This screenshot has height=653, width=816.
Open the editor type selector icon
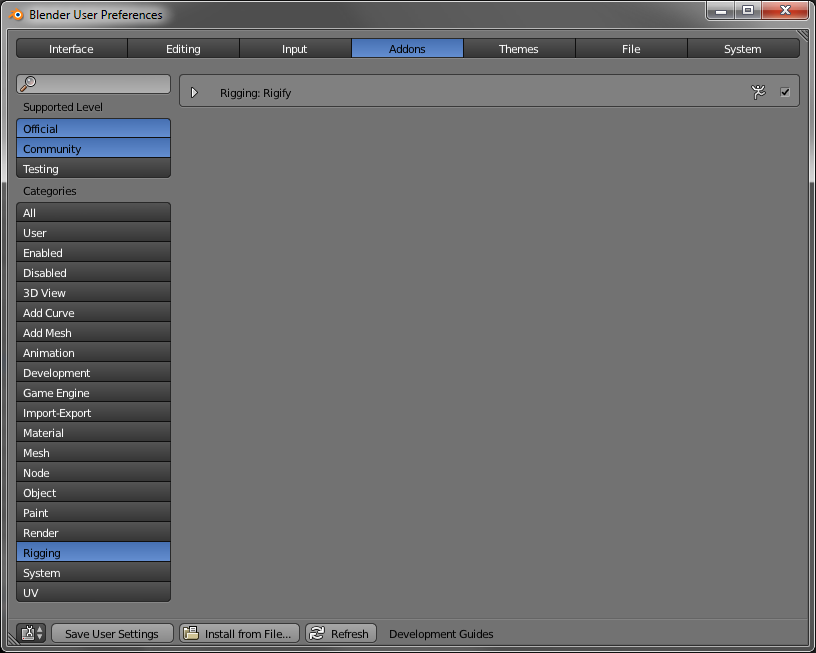click(31, 633)
